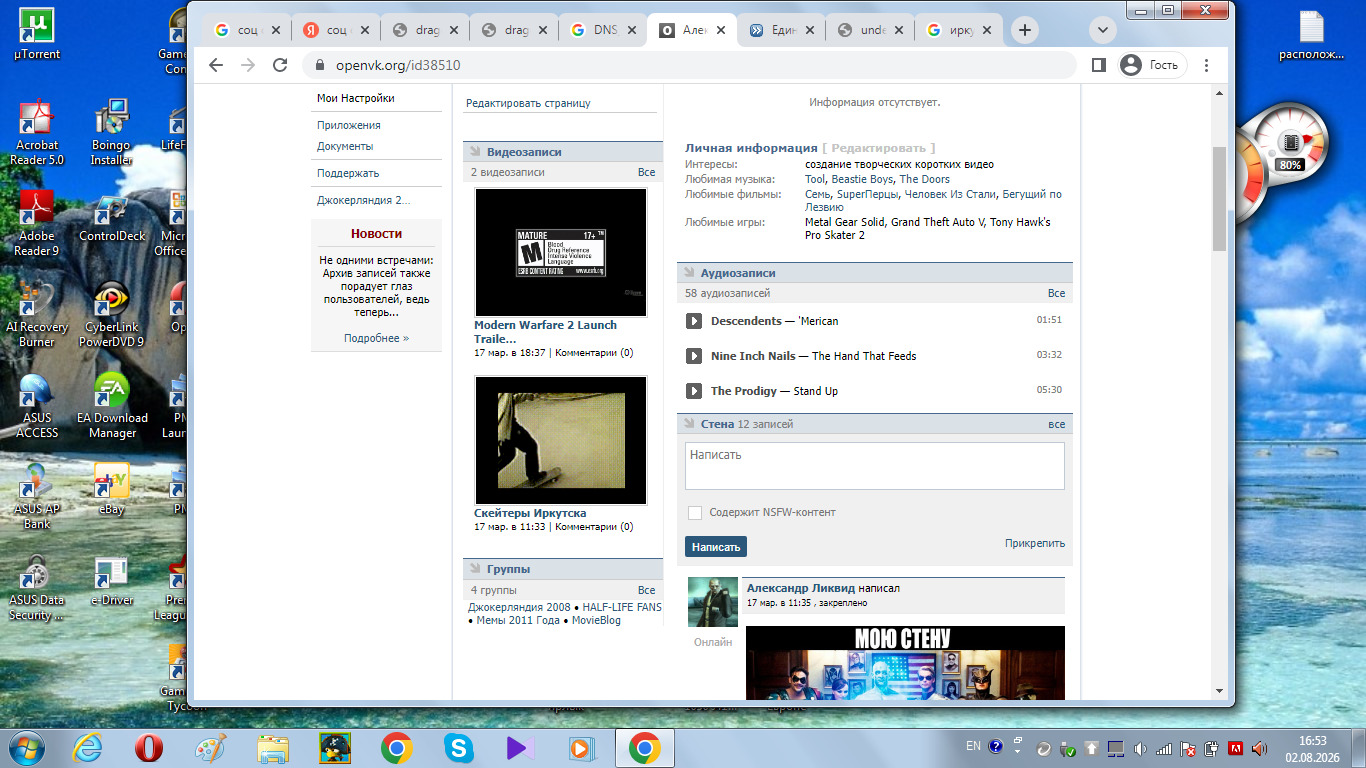Close the ирку browser tab

click(x=988, y=30)
